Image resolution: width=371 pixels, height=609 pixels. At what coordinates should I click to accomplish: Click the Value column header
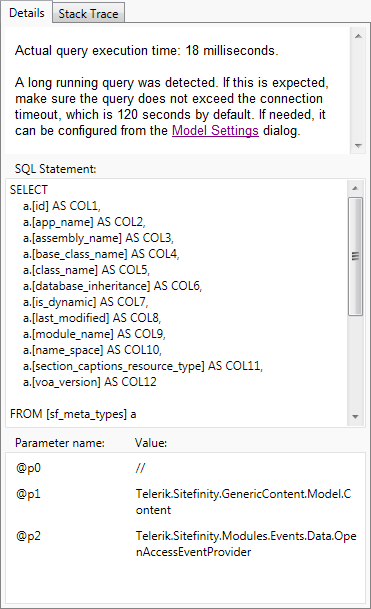point(151,443)
